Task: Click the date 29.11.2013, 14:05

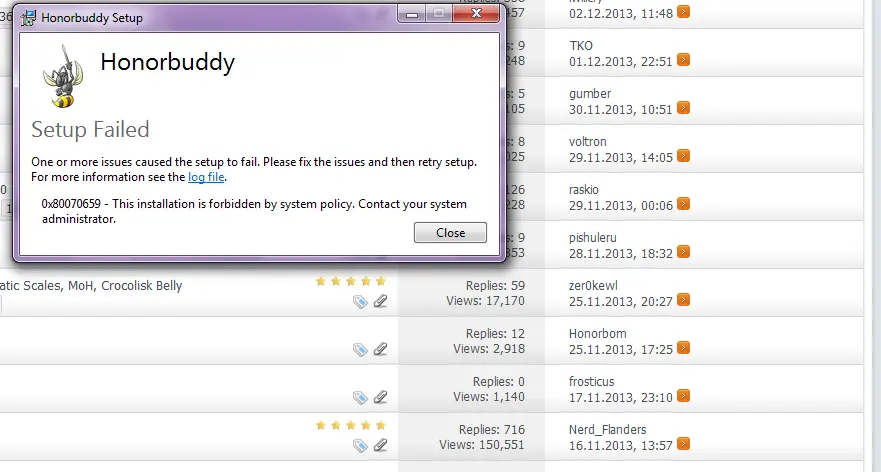Action: click(x=620, y=157)
